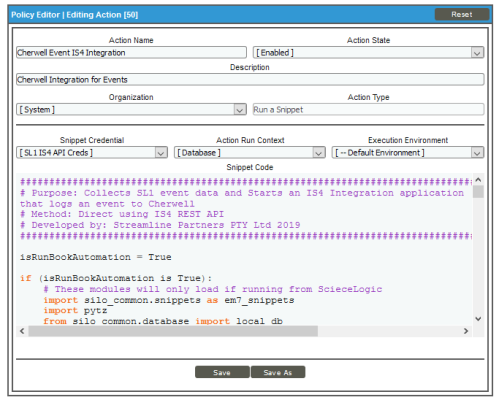Viewport: 499px width, 400px height.
Task: Click the Action Type field
Action: [368, 110]
